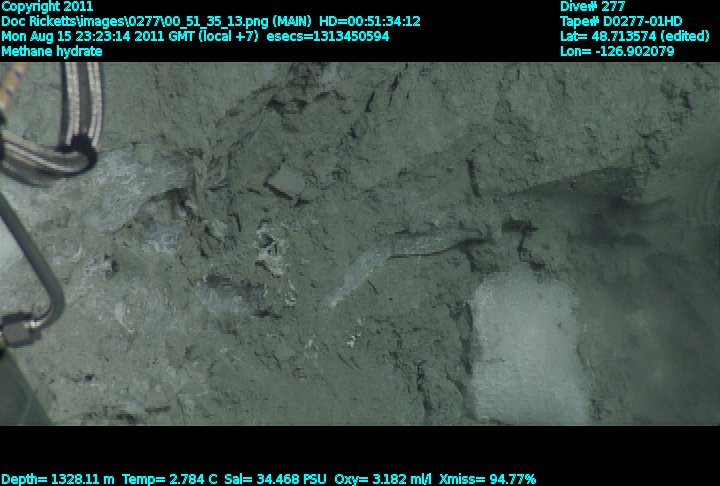Click the 'Methane hydrate' annotation label
This screenshot has width=720, height=486.
tap(51, 51)
